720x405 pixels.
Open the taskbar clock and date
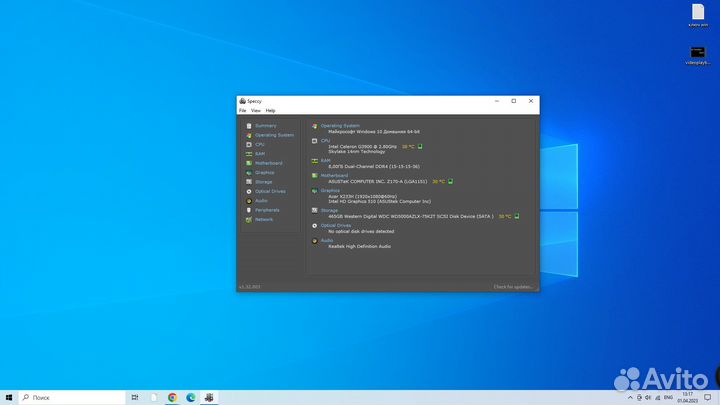(x=687, y=398)
